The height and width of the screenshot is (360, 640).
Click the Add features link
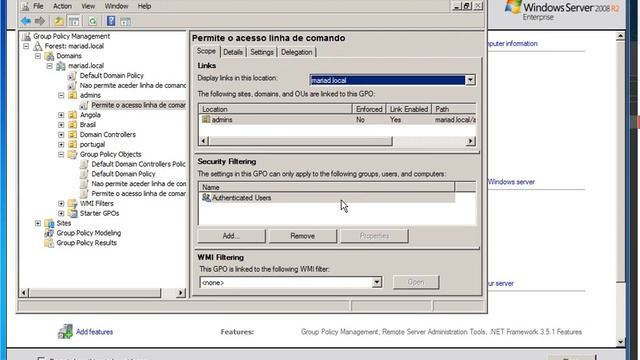pyautogui.click(x=95, y=332)
